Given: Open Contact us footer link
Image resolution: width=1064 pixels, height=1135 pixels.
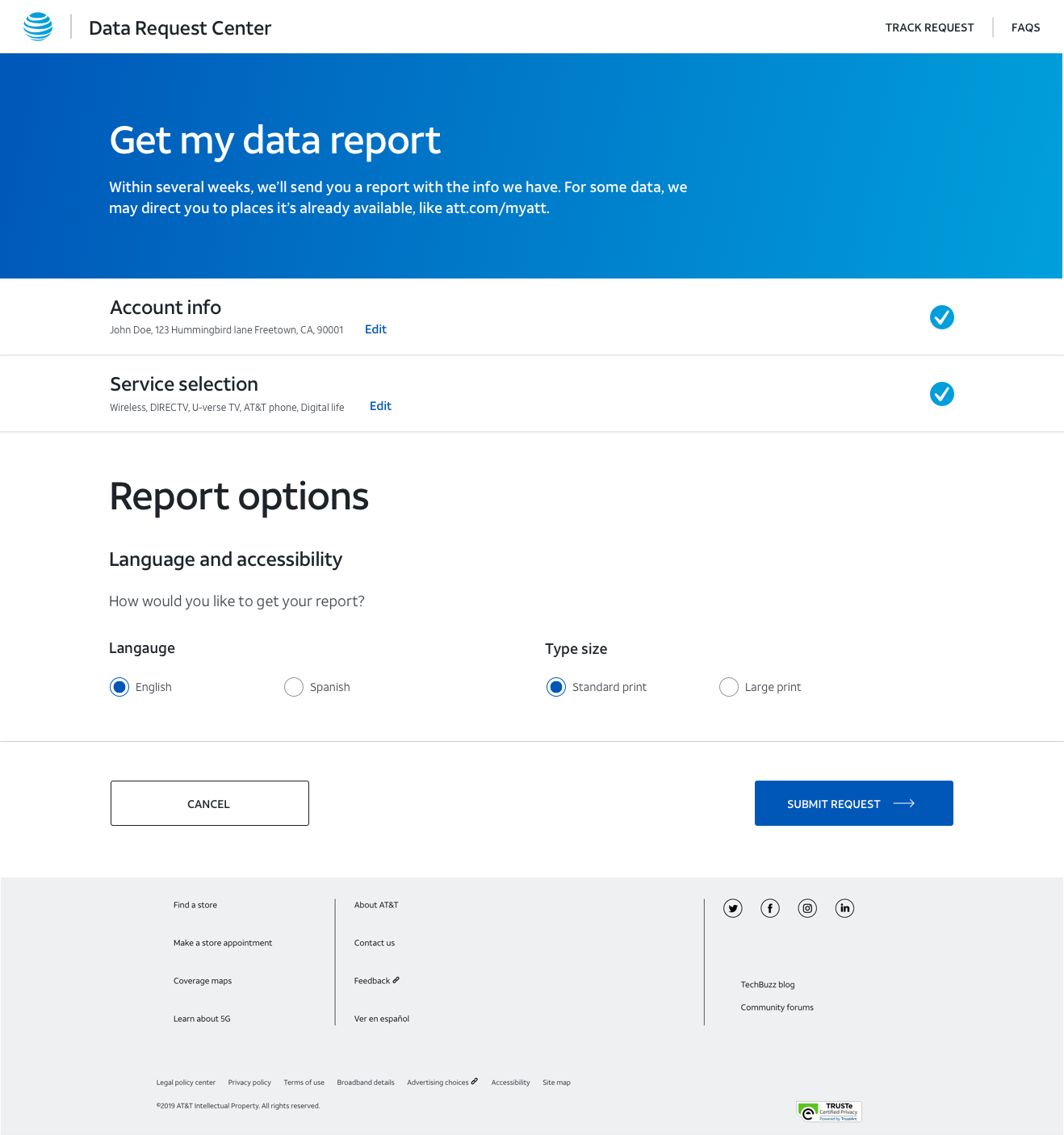Looking at the screenshot, I should (375, 943).
